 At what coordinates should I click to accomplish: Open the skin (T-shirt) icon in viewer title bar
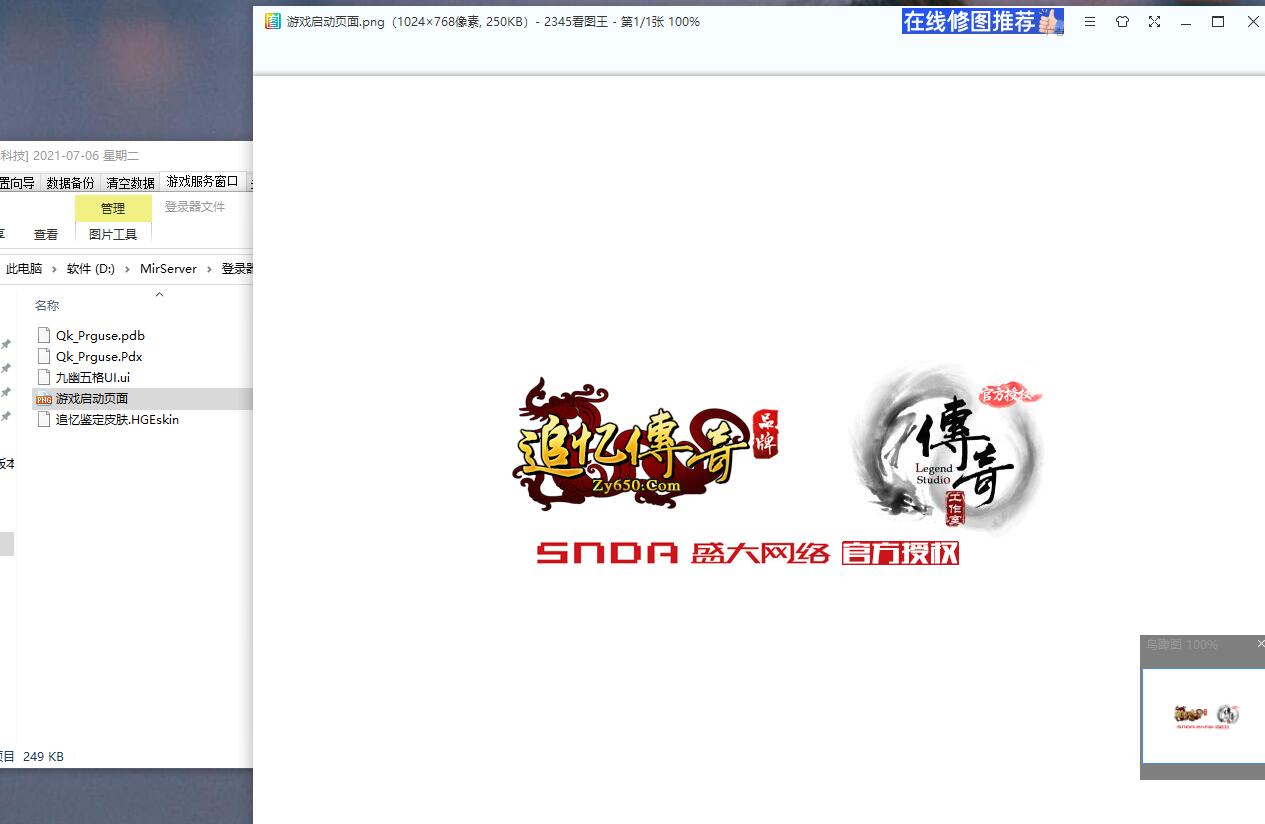(1122, 21)
